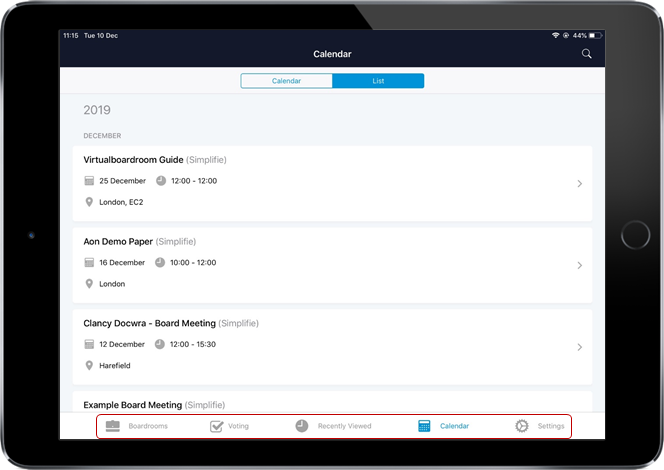Open the Virtualboardroom Guide meeting title
Viewport: 664px width, 470px height.
click(x=133, y=160)
